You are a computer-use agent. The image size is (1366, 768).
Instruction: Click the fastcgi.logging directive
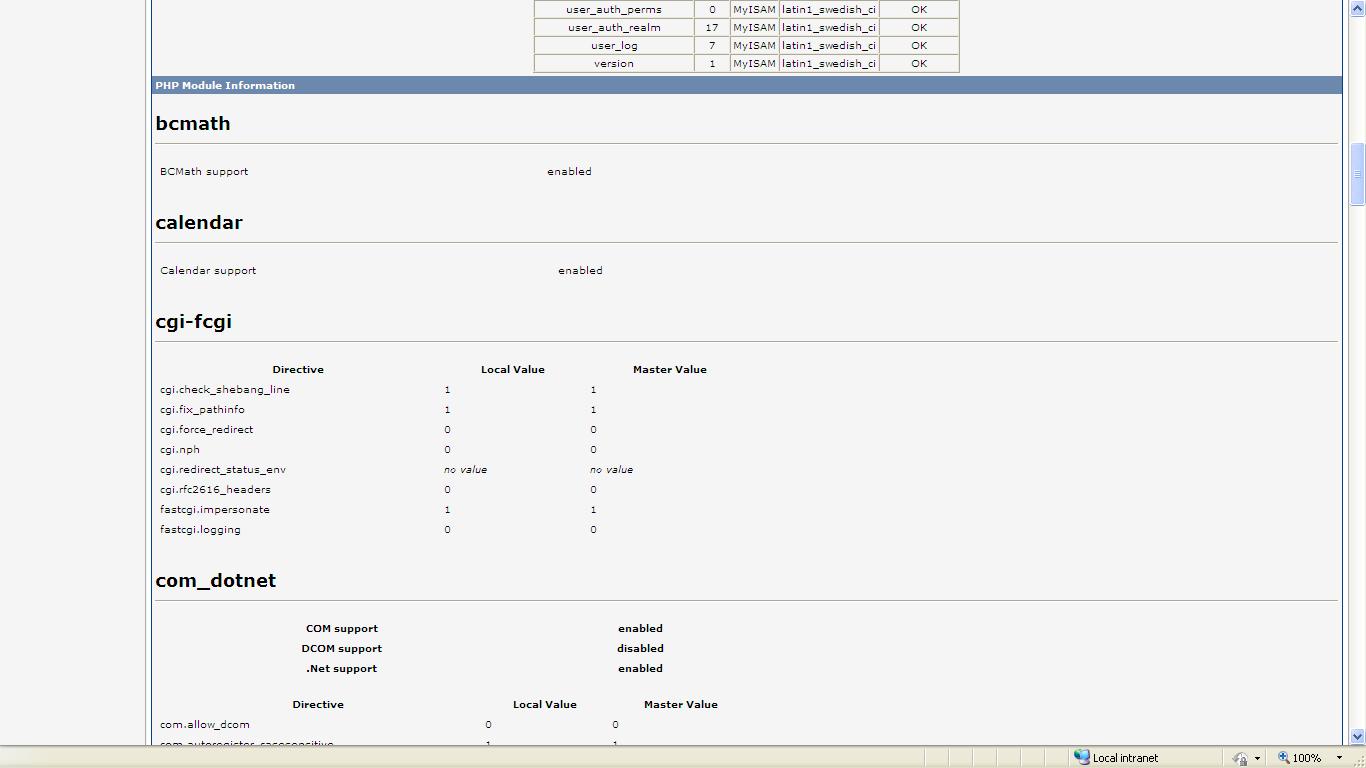[200, 529]
